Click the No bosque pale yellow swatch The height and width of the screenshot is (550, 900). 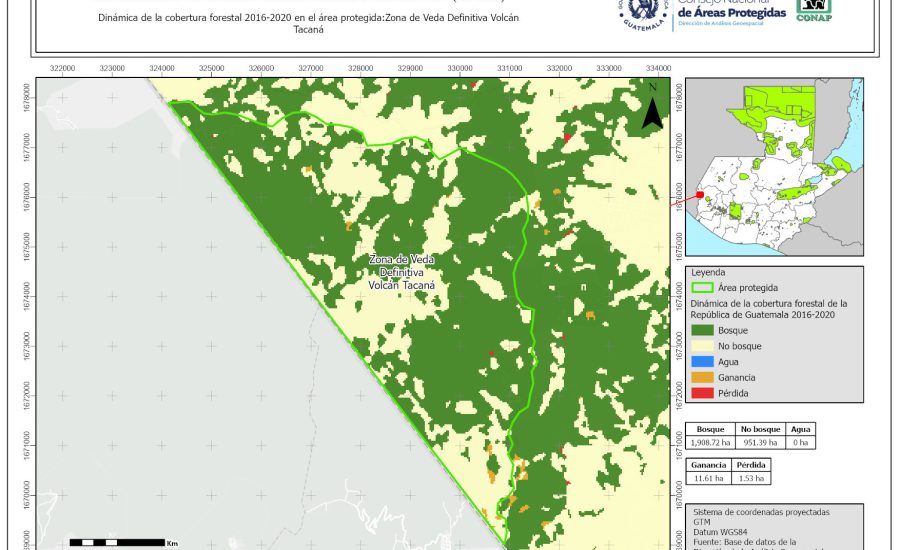(703, 346)
